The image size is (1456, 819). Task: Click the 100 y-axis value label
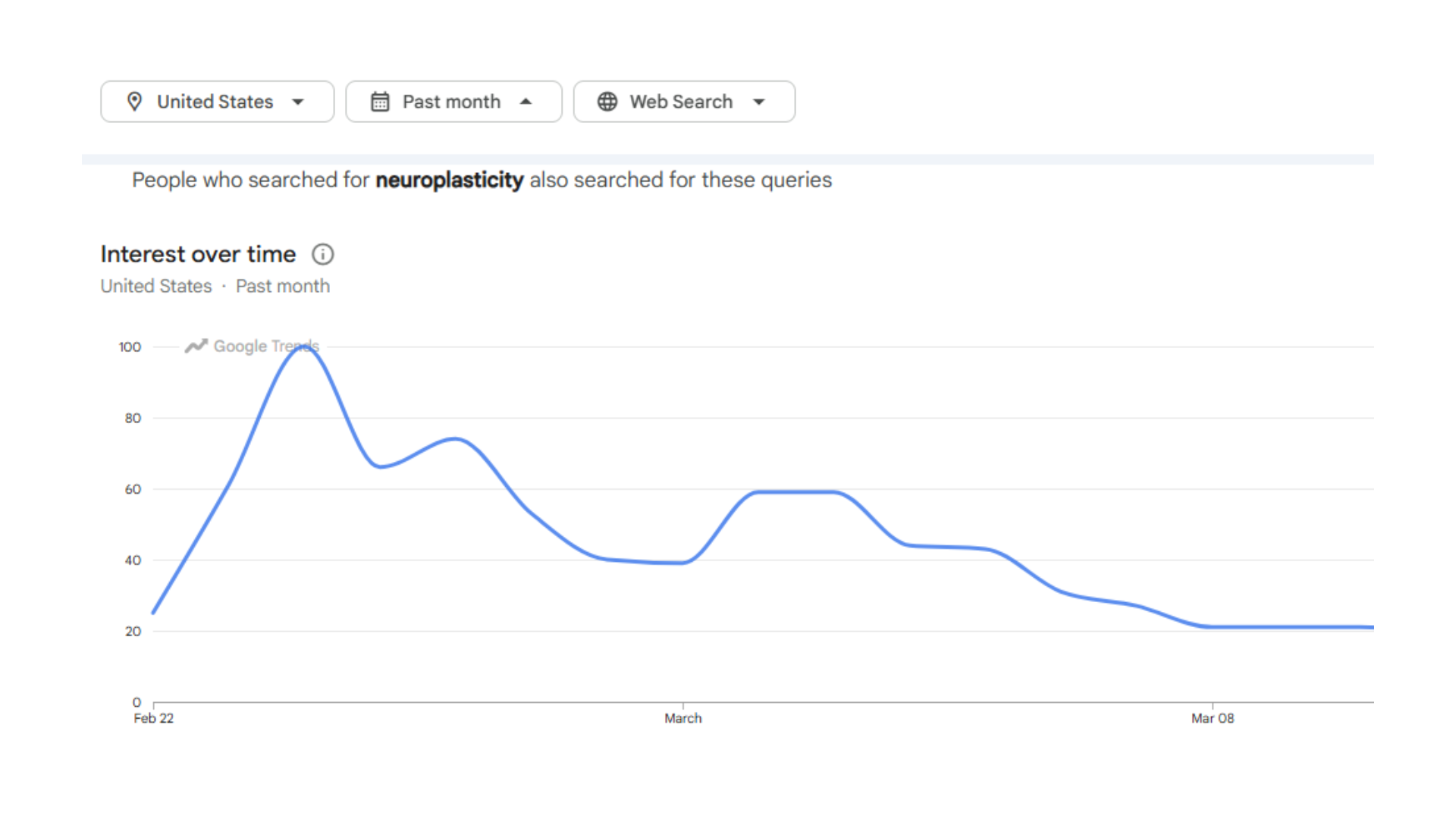pyautogui.click(x=130, y=347)
